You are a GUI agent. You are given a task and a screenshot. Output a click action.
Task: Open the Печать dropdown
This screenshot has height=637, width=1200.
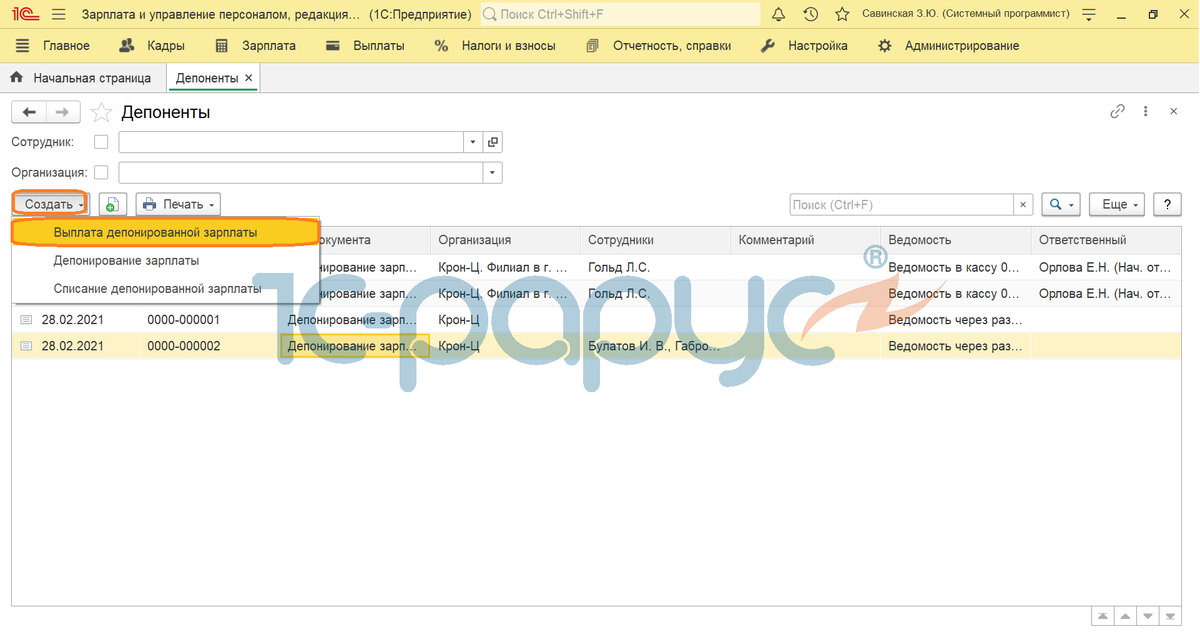tap(178, 204)
